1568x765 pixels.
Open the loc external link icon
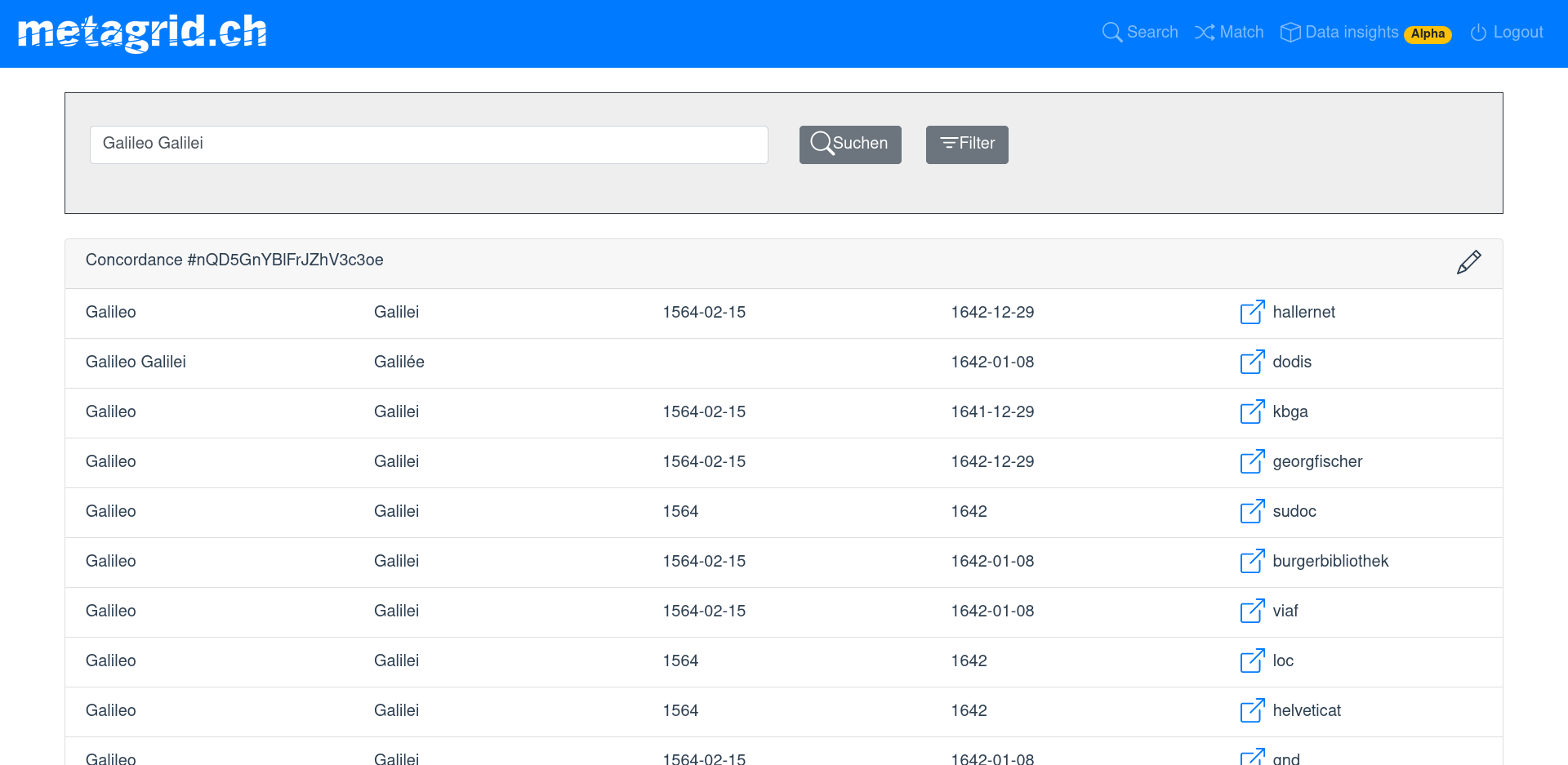coord(1252,660)
